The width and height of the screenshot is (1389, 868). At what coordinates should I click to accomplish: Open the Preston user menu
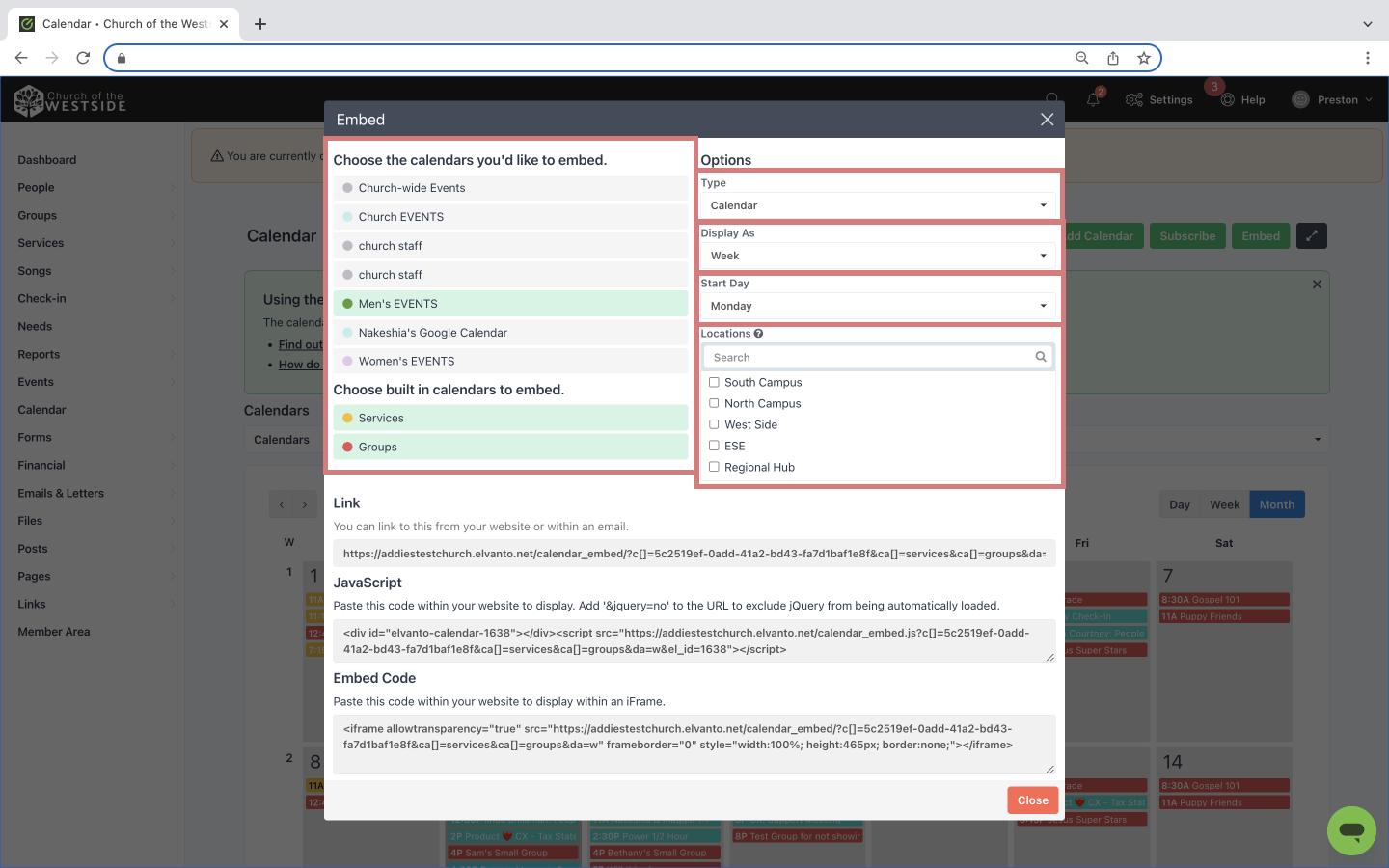coord(1332,99)
